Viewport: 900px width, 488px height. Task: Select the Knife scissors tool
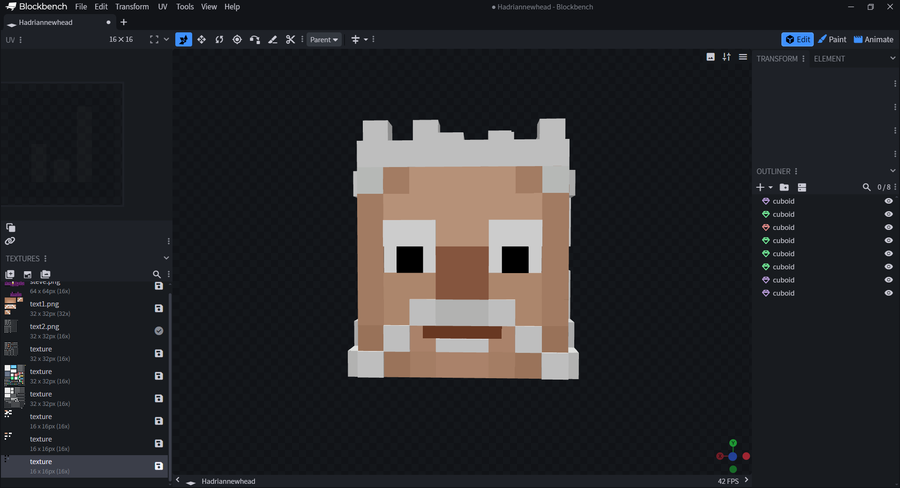click(x=290, y=40)
